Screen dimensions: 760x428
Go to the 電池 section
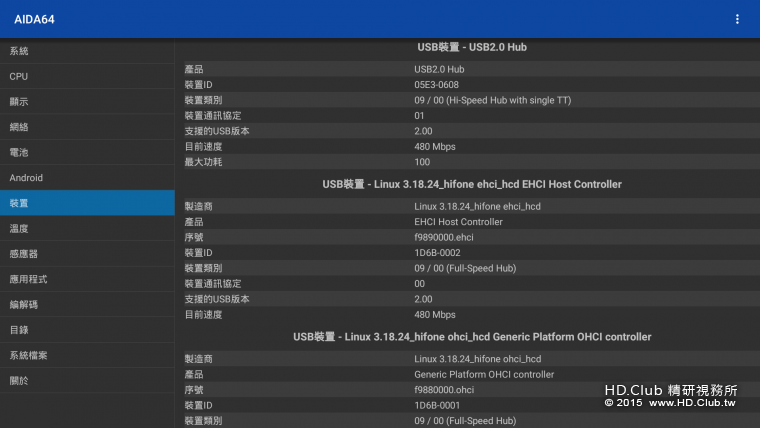click(x=87, y=152)
